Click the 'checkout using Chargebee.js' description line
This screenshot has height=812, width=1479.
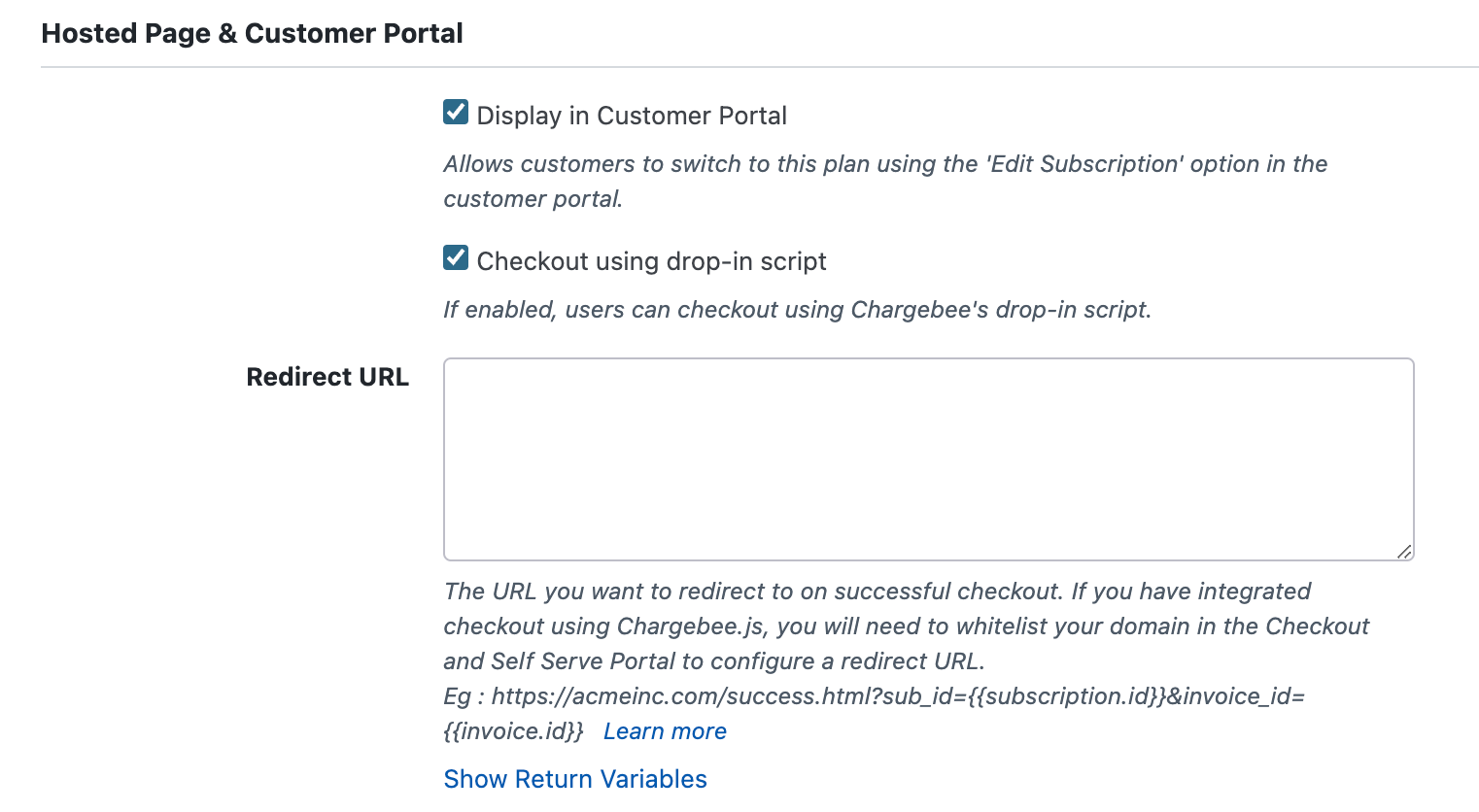tap(906, 626)
